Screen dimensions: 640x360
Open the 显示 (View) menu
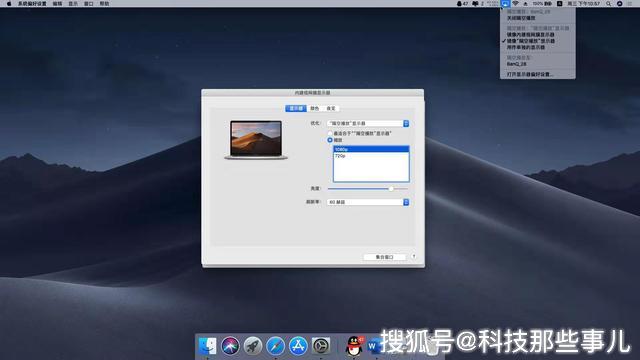(x=73, y=3)
